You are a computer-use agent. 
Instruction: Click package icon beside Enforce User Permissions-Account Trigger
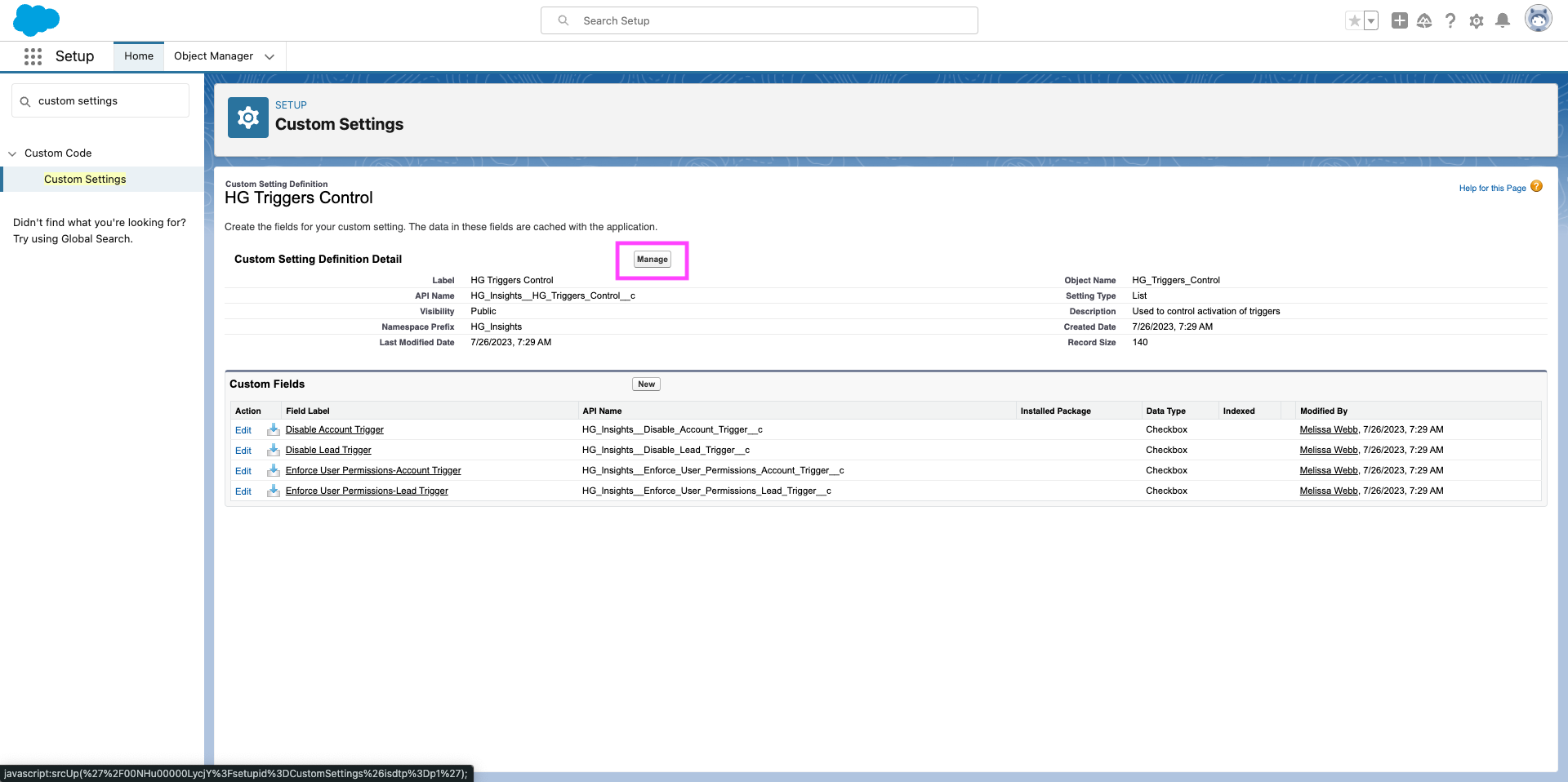274,470
